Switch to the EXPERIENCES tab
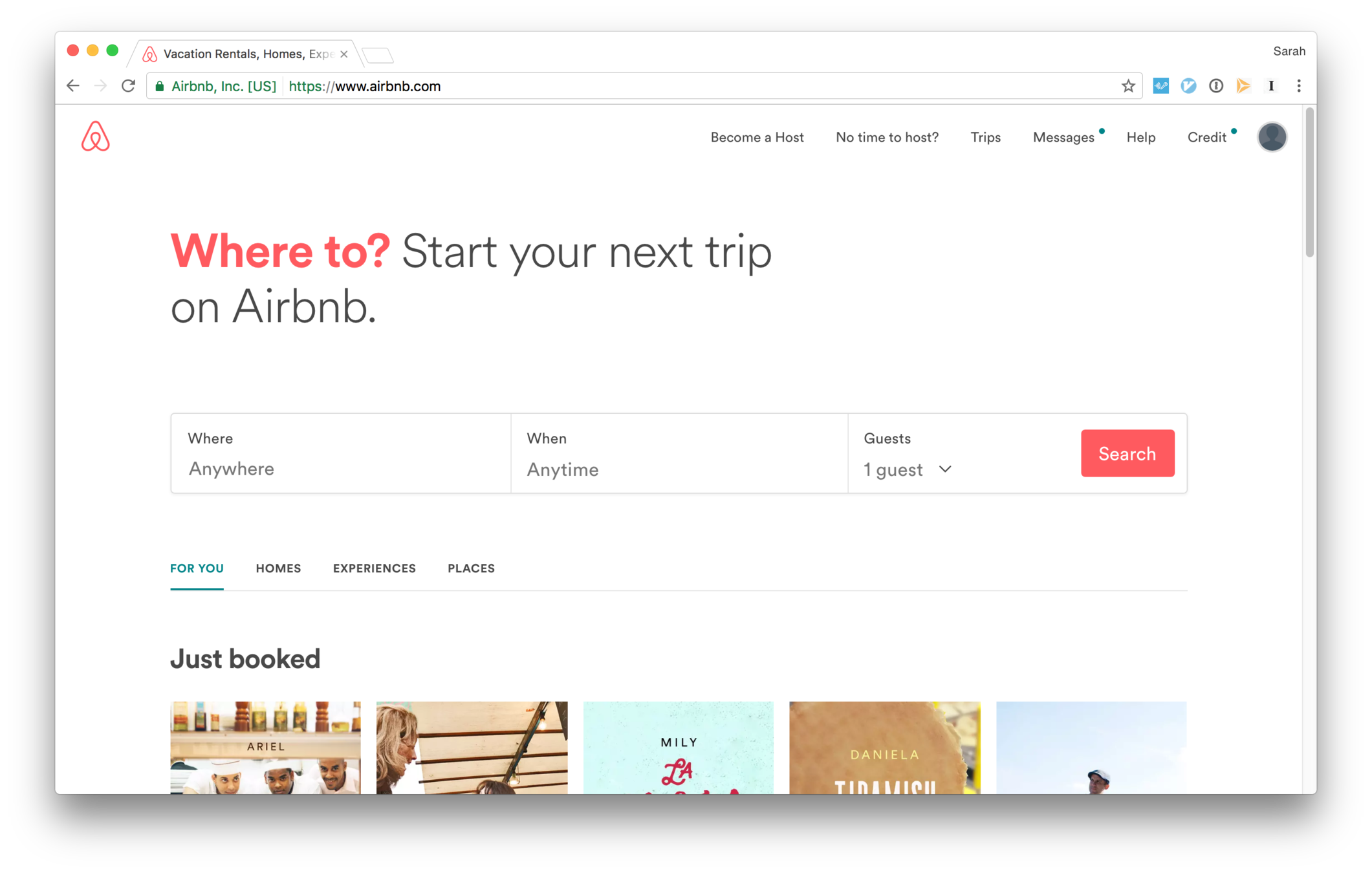 [x=374, y=568]
